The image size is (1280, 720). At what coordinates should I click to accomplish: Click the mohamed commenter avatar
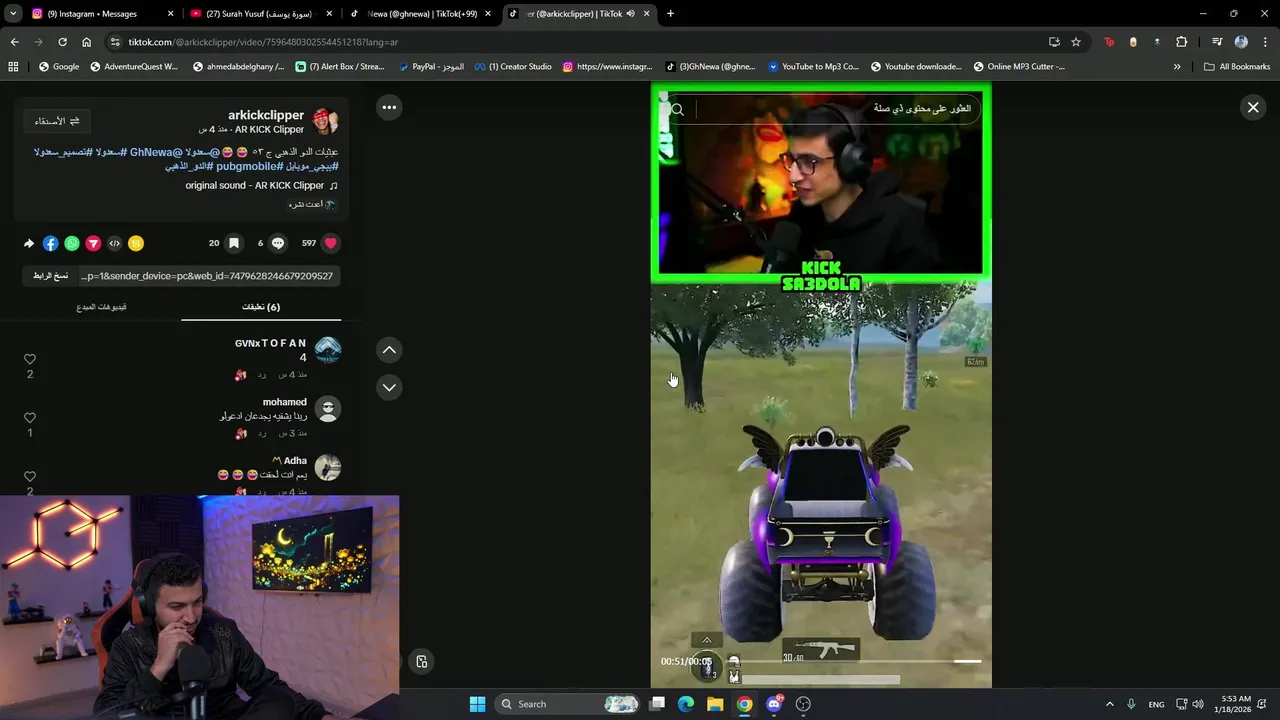328,409
